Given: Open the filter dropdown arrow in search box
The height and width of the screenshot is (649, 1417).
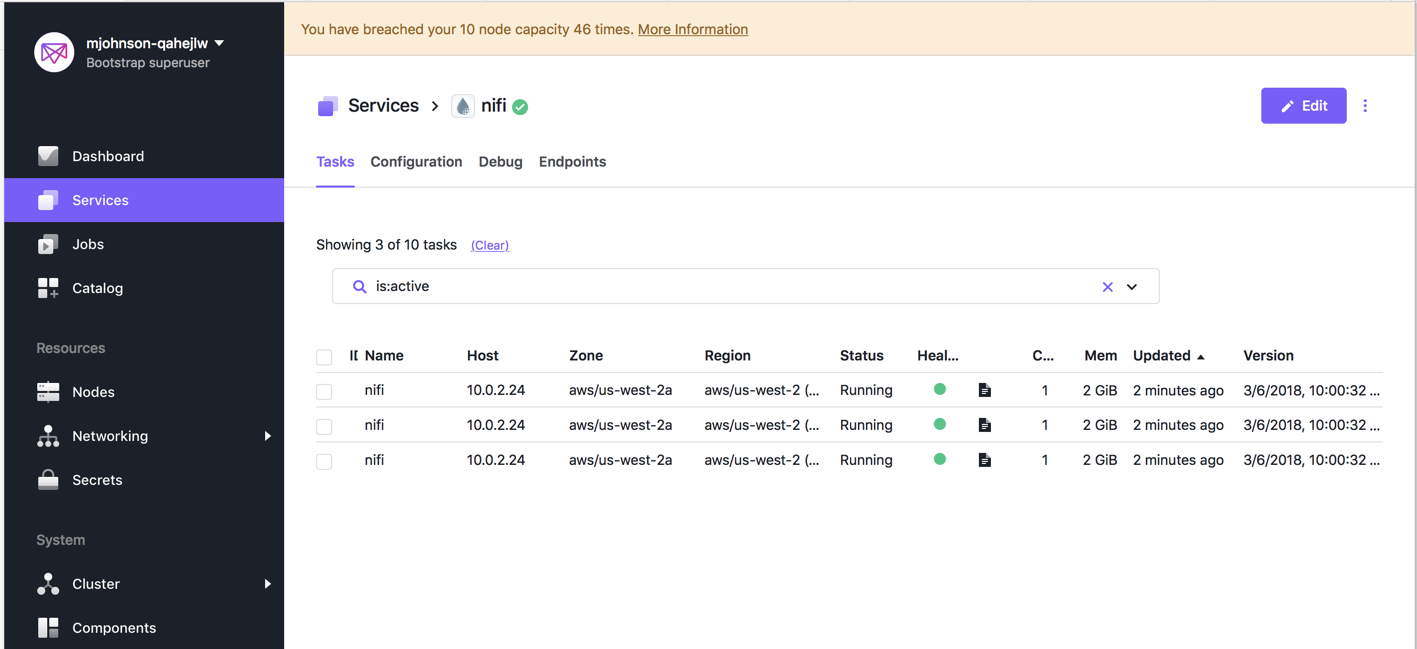Looking at the screenshot, I should coord(1132,287).
